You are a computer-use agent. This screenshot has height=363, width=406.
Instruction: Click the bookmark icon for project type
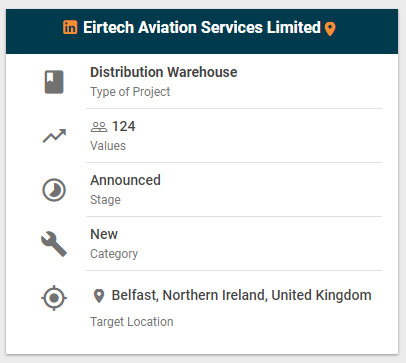click(x=54, y=82)
